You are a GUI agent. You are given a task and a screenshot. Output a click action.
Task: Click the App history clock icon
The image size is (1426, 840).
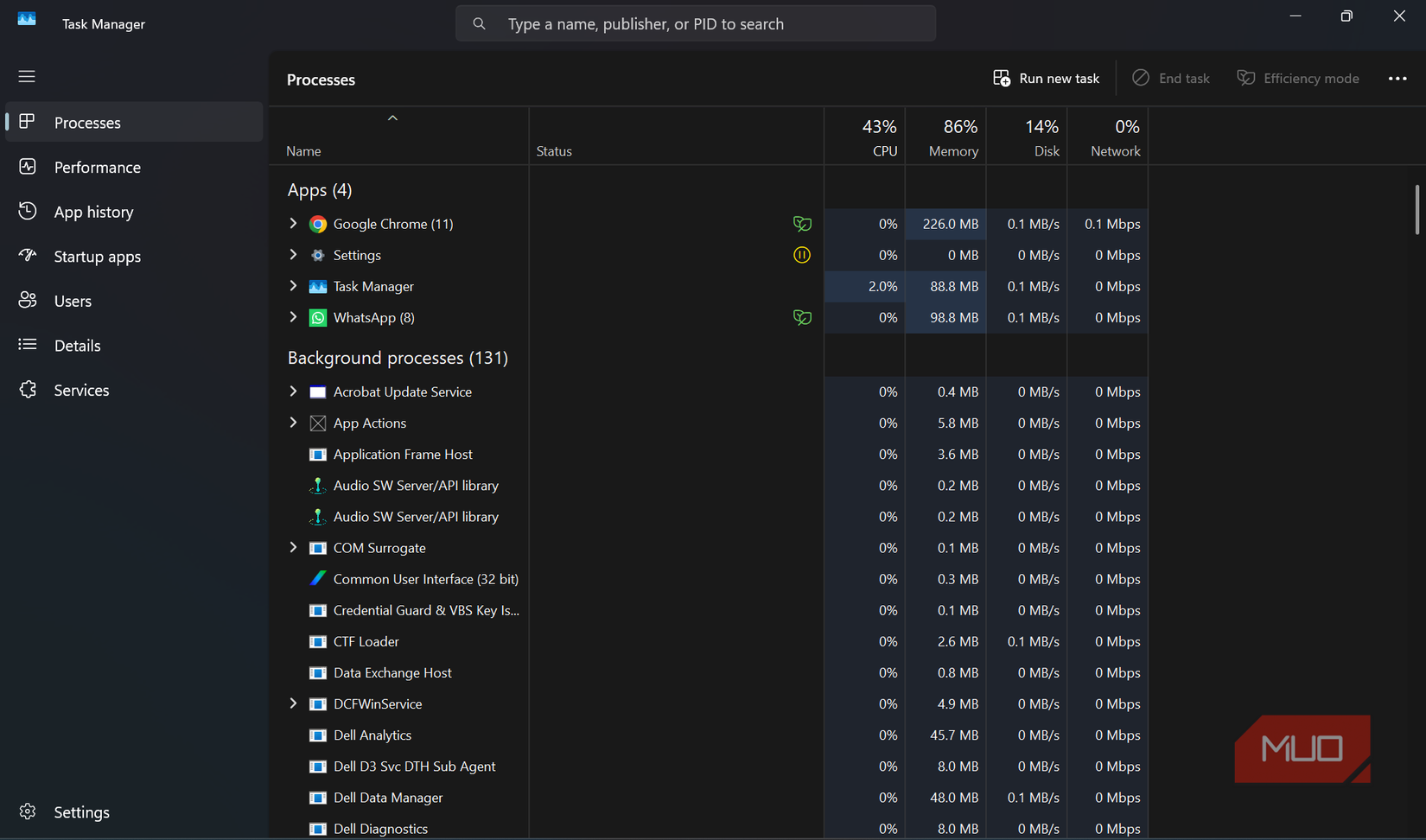coord(27,211)
